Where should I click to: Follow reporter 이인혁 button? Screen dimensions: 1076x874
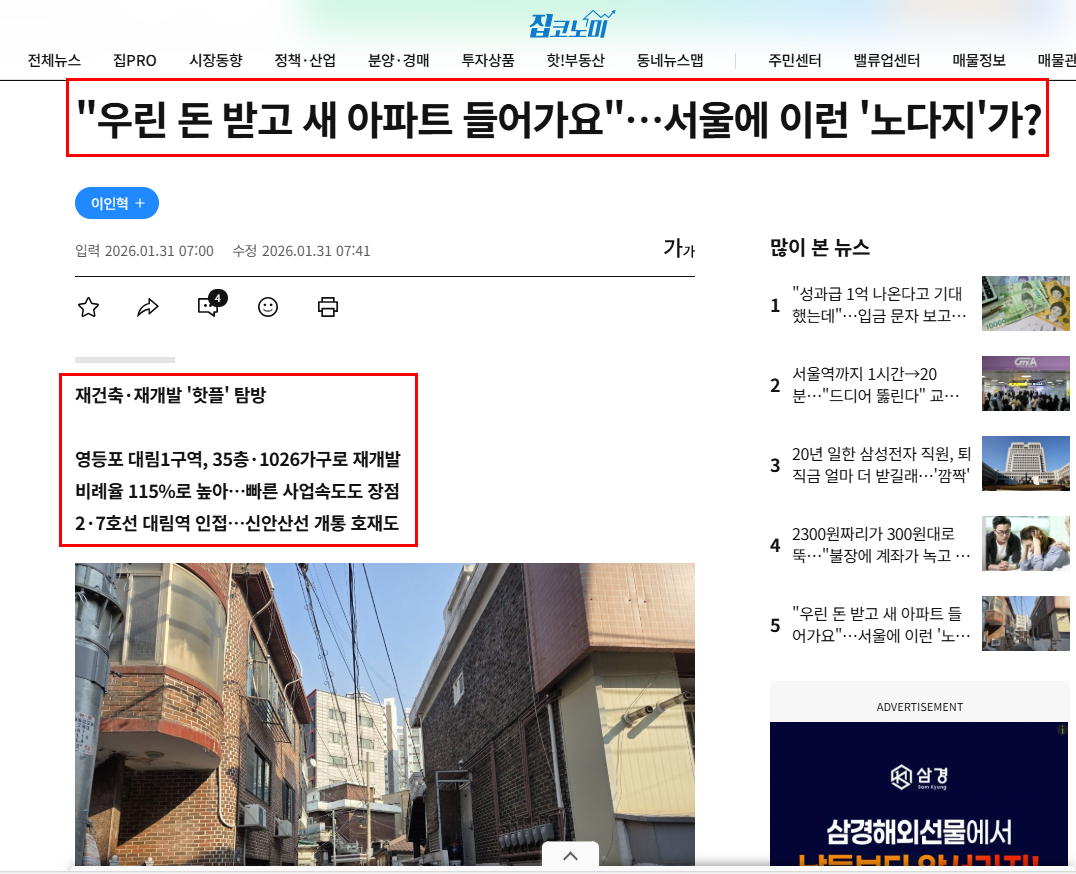pyautogui.click(x=117, y=203)
